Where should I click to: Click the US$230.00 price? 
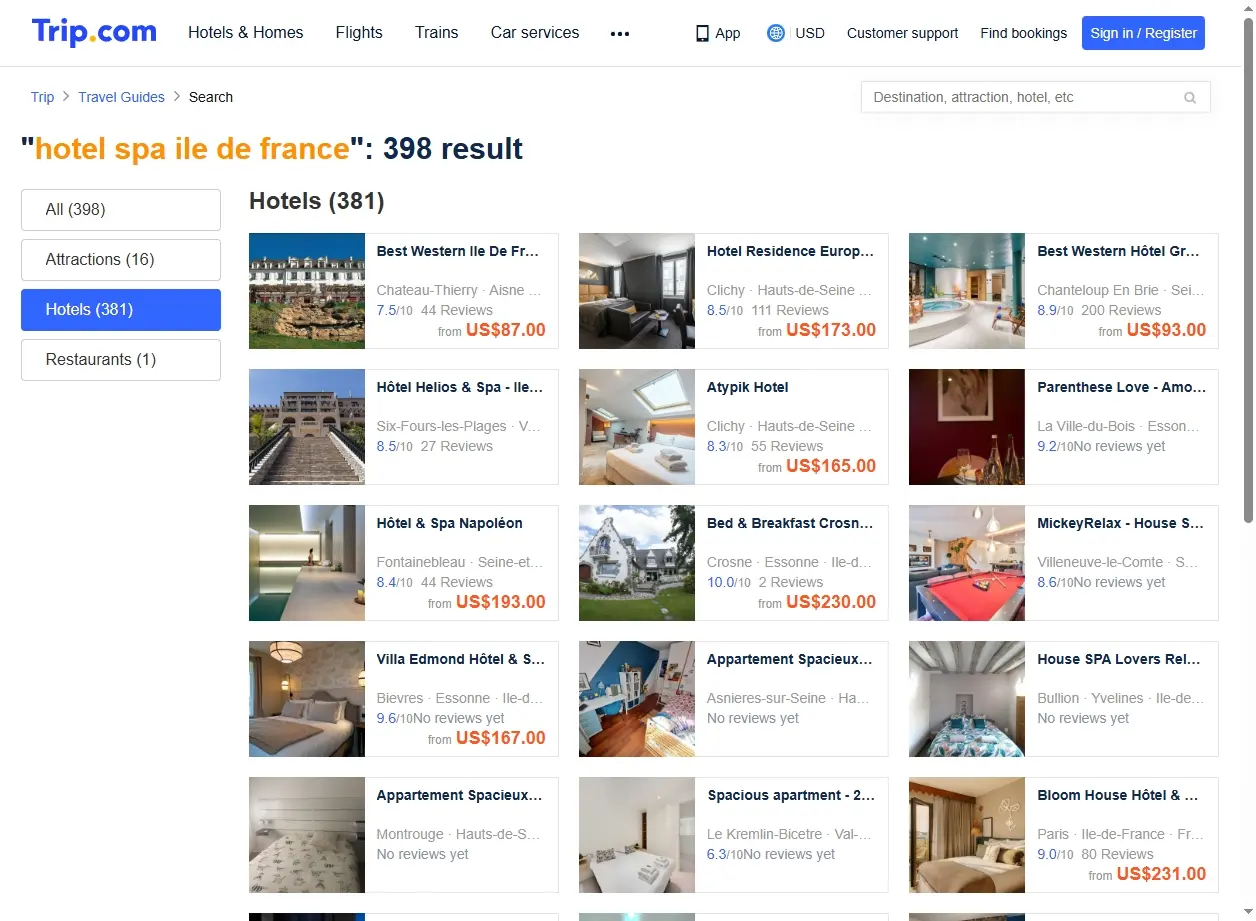(x=831, y=602)
